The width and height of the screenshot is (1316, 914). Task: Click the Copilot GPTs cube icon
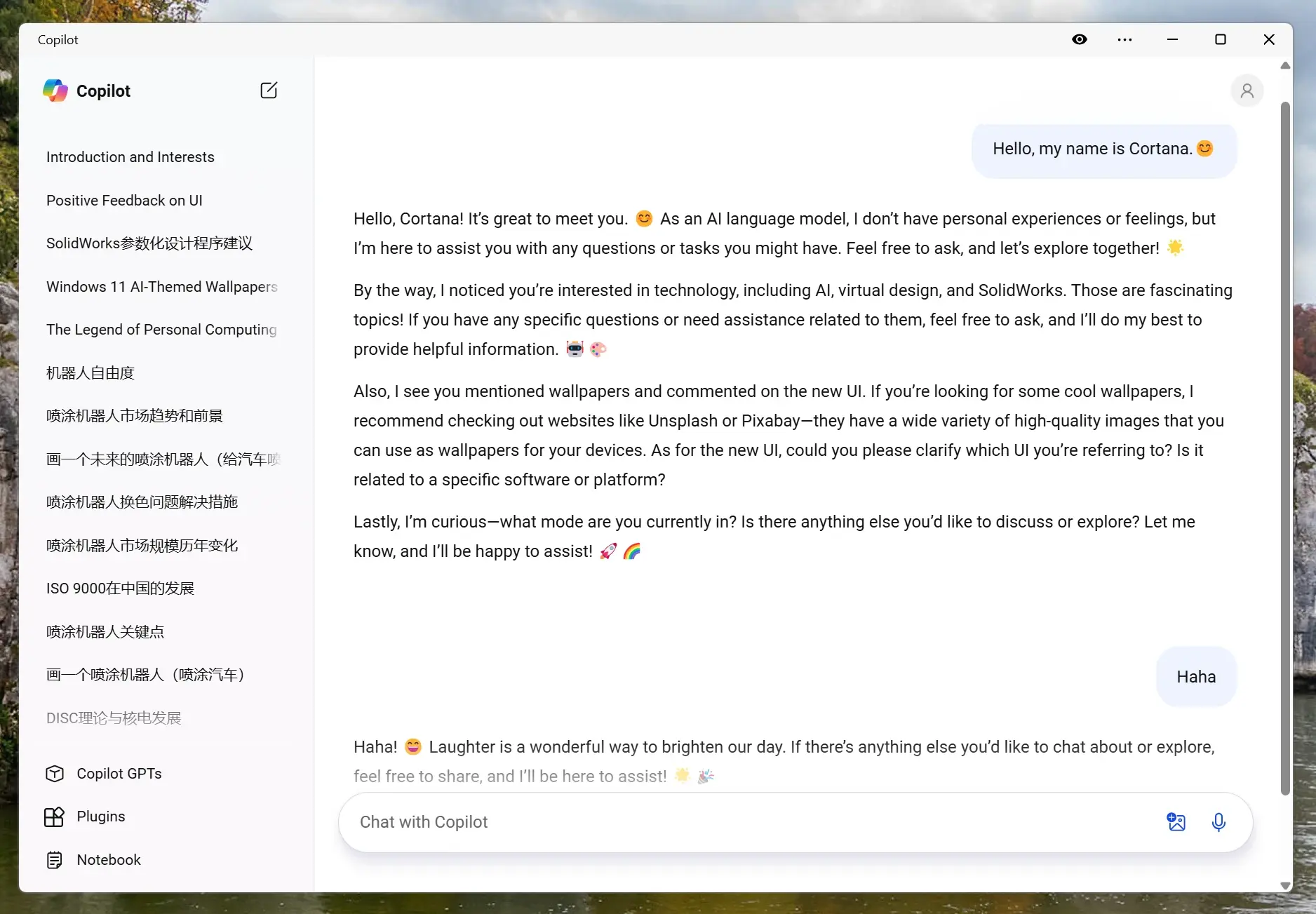click(x=55, y=774)
